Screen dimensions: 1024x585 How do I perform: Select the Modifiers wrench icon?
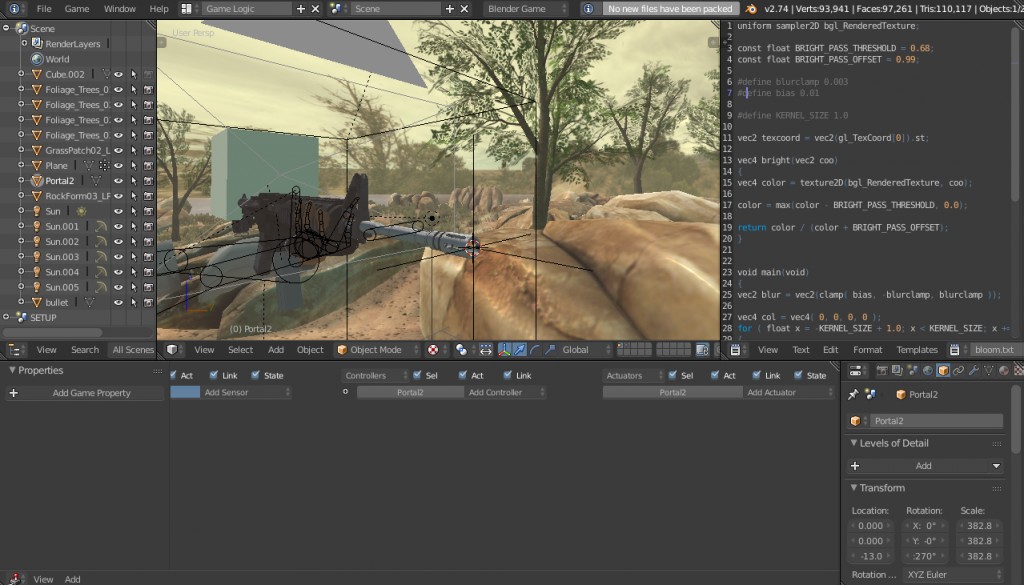coord(974,371)
